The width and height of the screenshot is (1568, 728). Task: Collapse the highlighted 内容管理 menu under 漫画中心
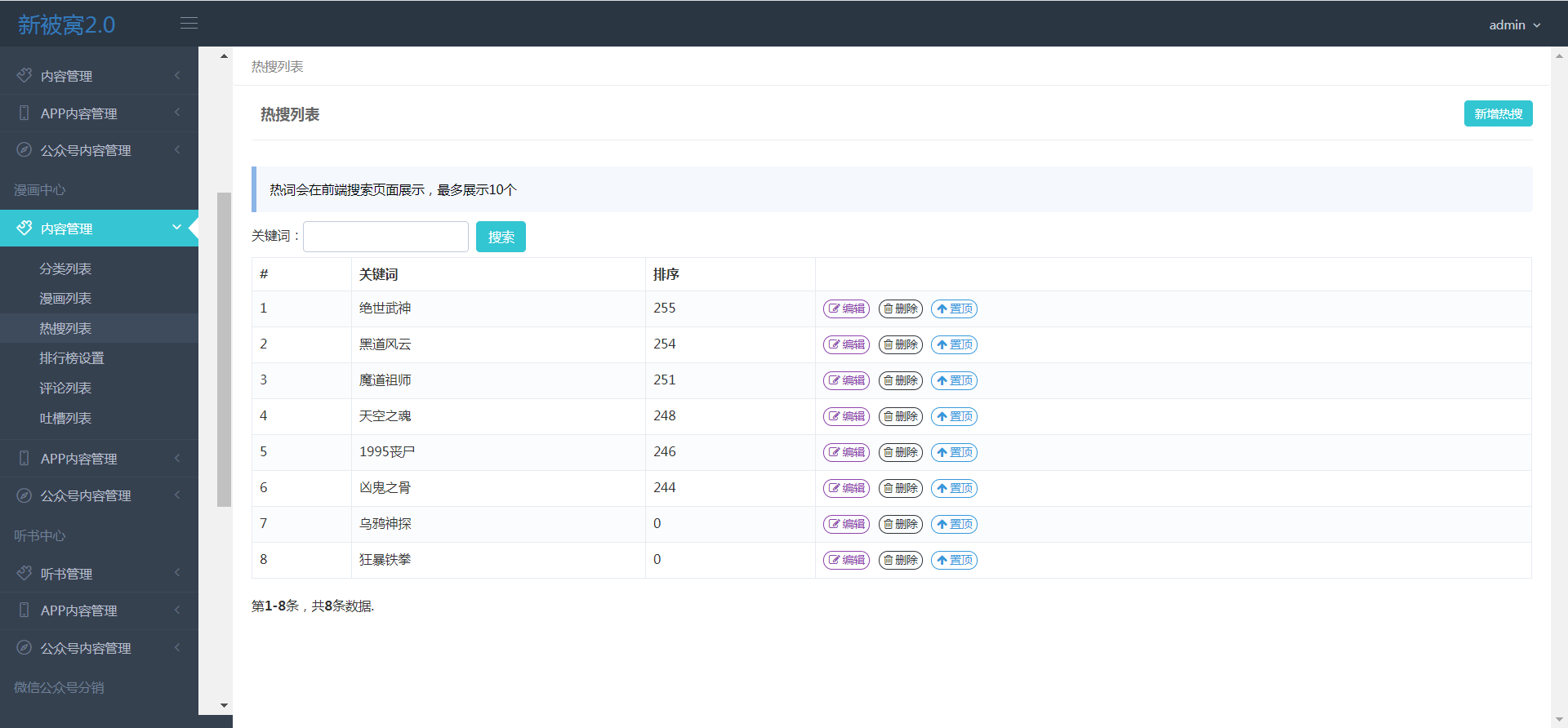99,229
